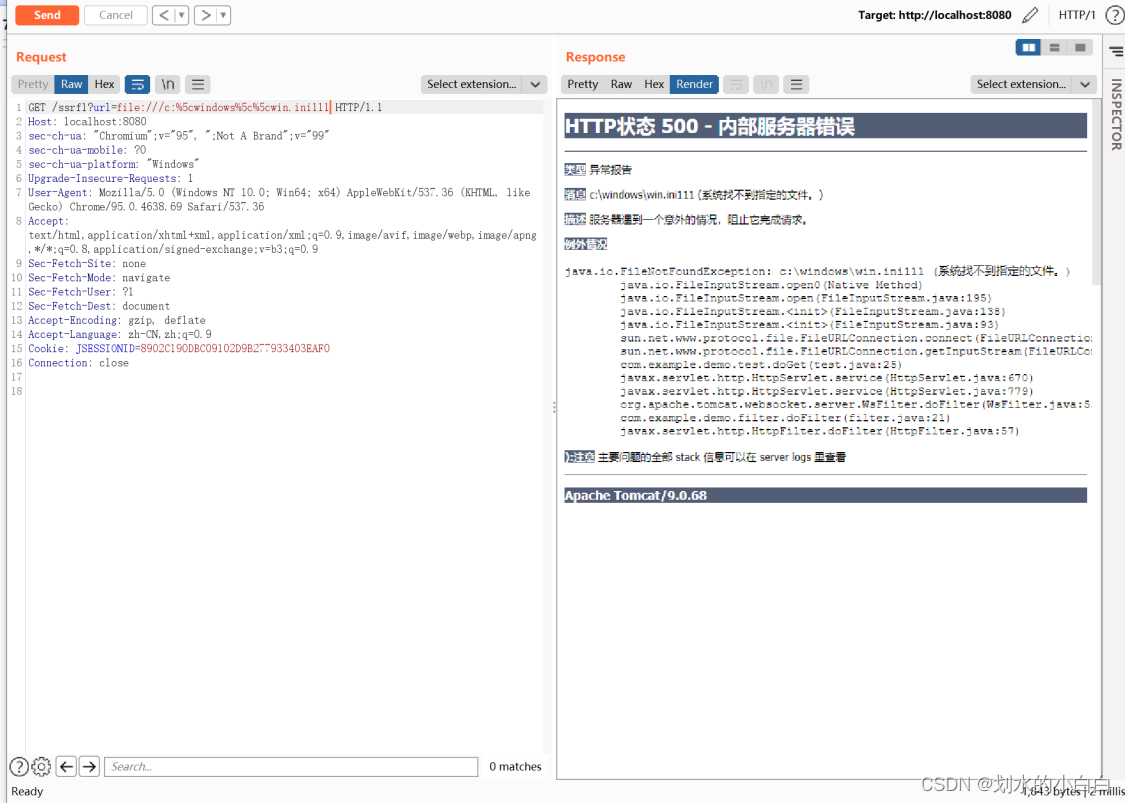
Task: Click the HTTP 500 error heading
Action: (710, 126)
